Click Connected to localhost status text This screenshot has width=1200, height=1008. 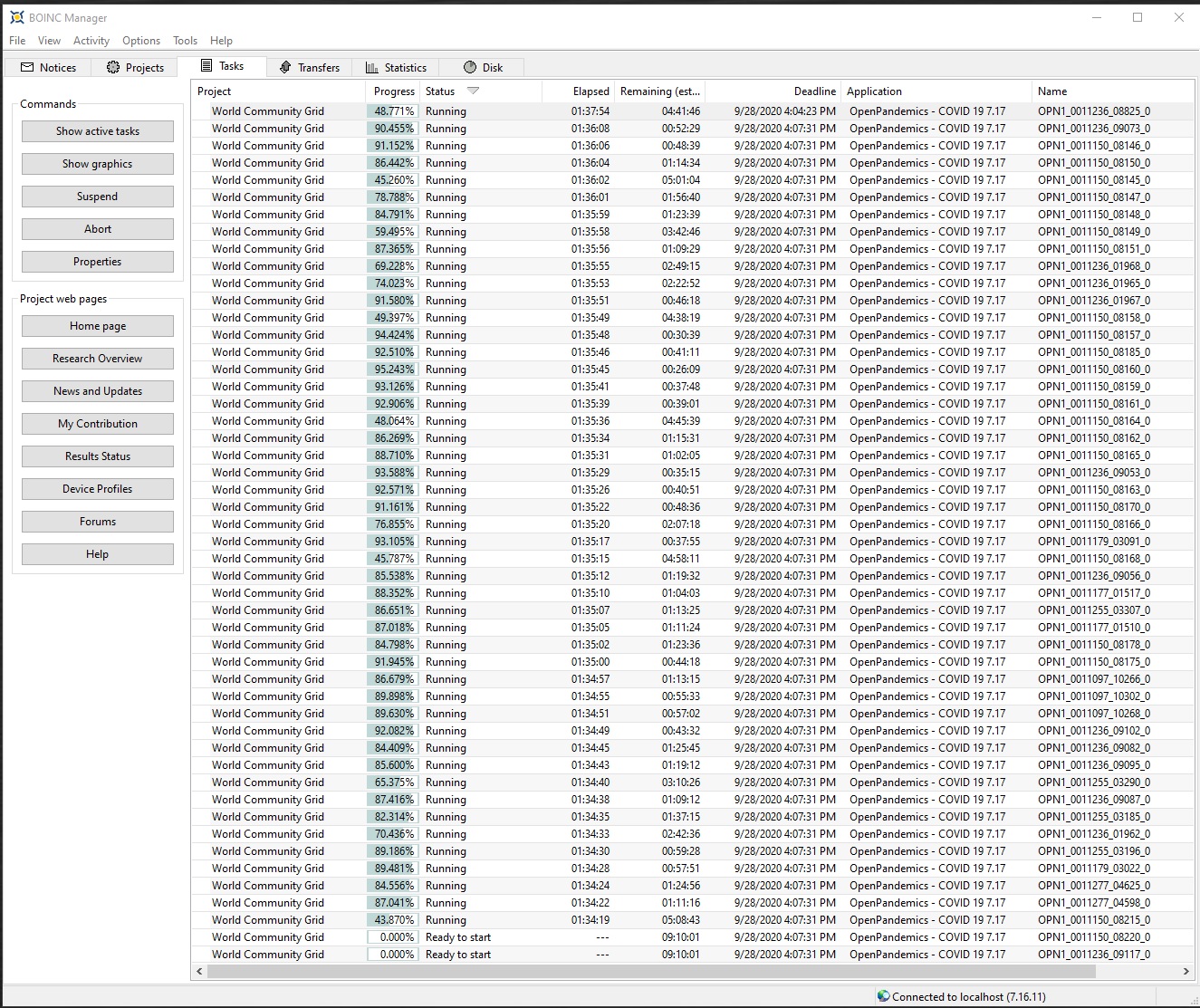(969, 997)
